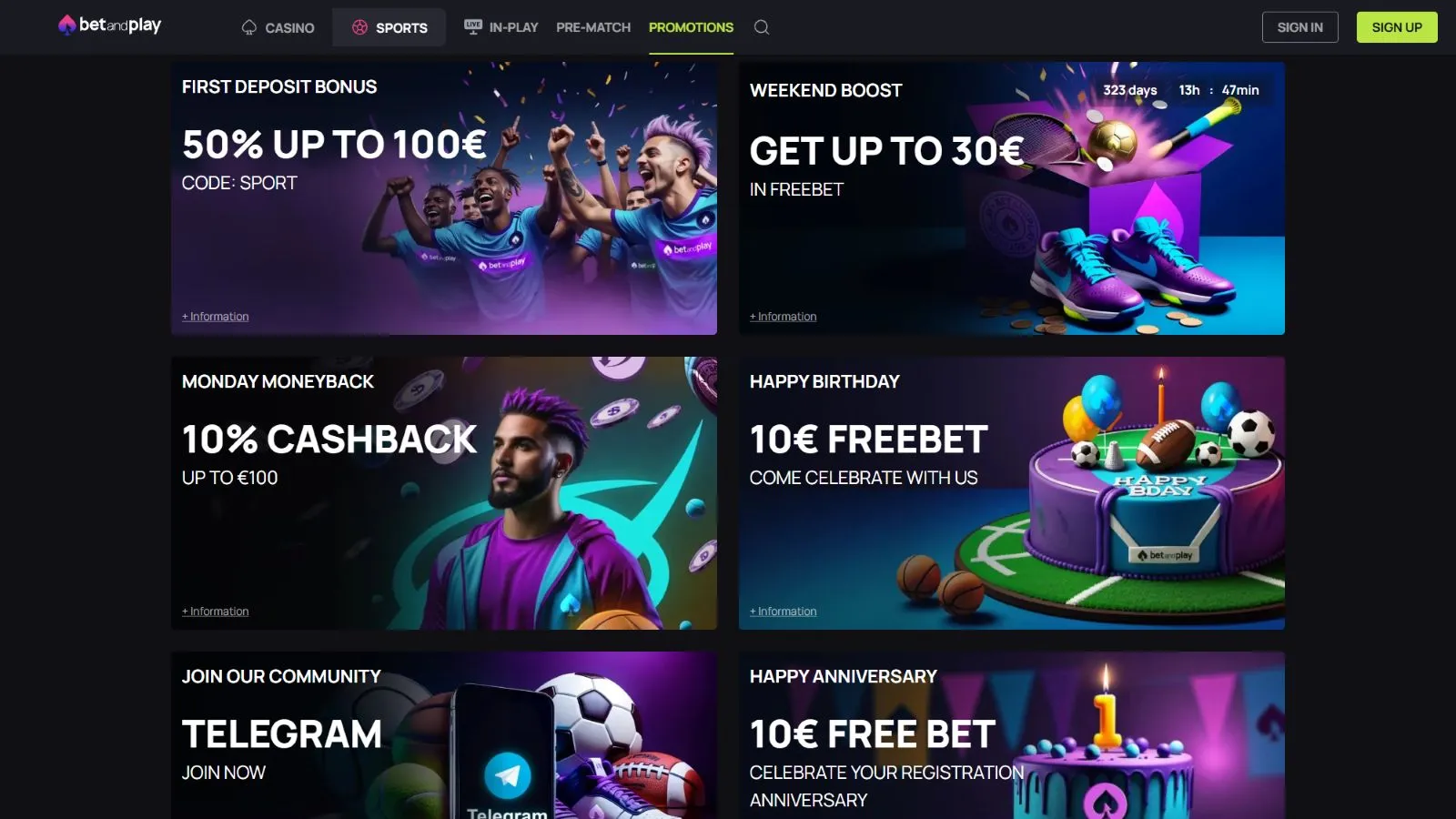Open Monday Moneyback information link
1456x819 pixels.
click(216, 612)
